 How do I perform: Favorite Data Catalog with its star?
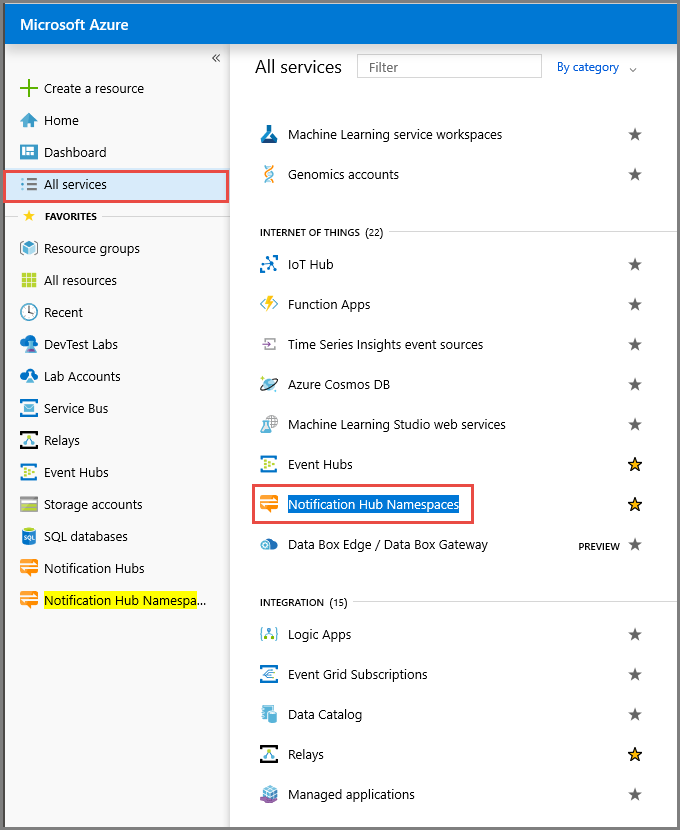tap(634, 714)
